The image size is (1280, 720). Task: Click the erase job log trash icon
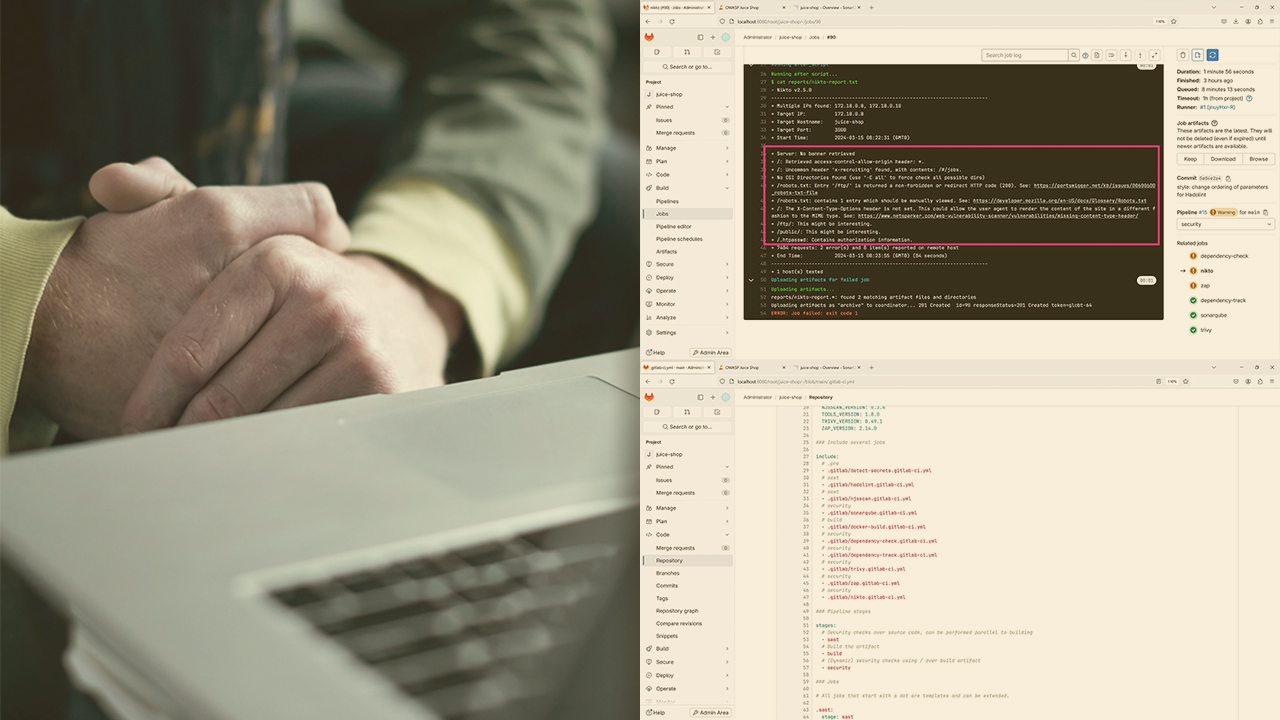tap(1183, 55)
